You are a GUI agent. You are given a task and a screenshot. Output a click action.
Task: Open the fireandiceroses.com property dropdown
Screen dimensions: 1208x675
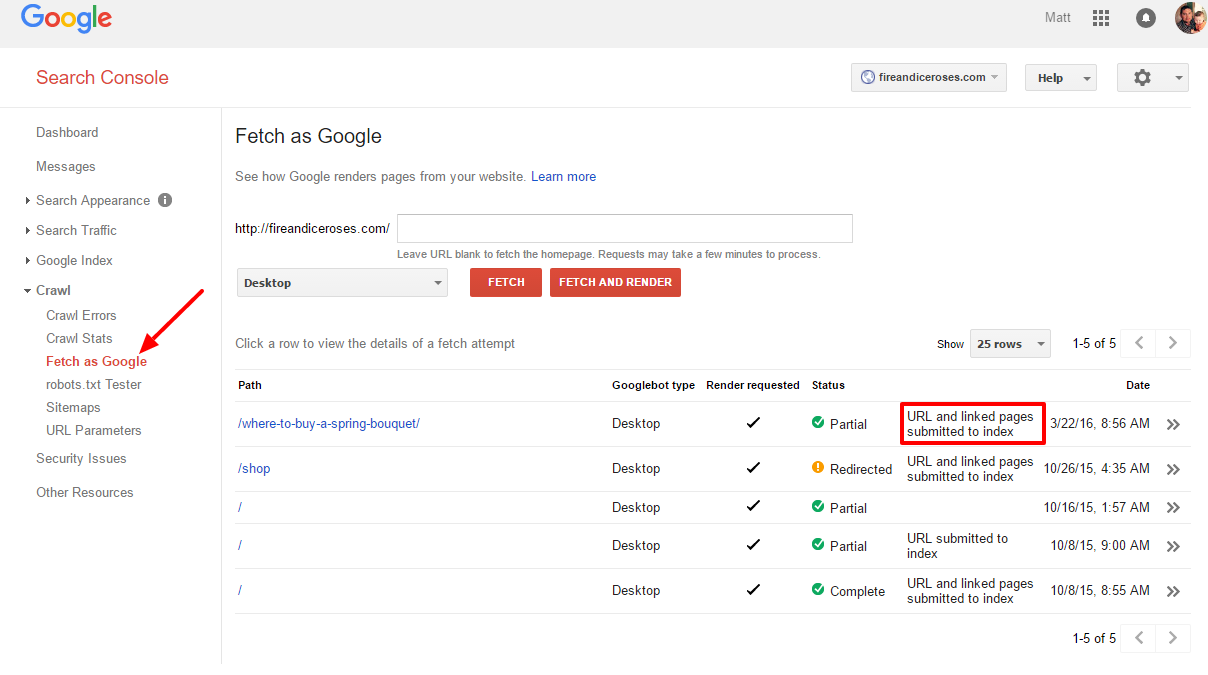929,78
